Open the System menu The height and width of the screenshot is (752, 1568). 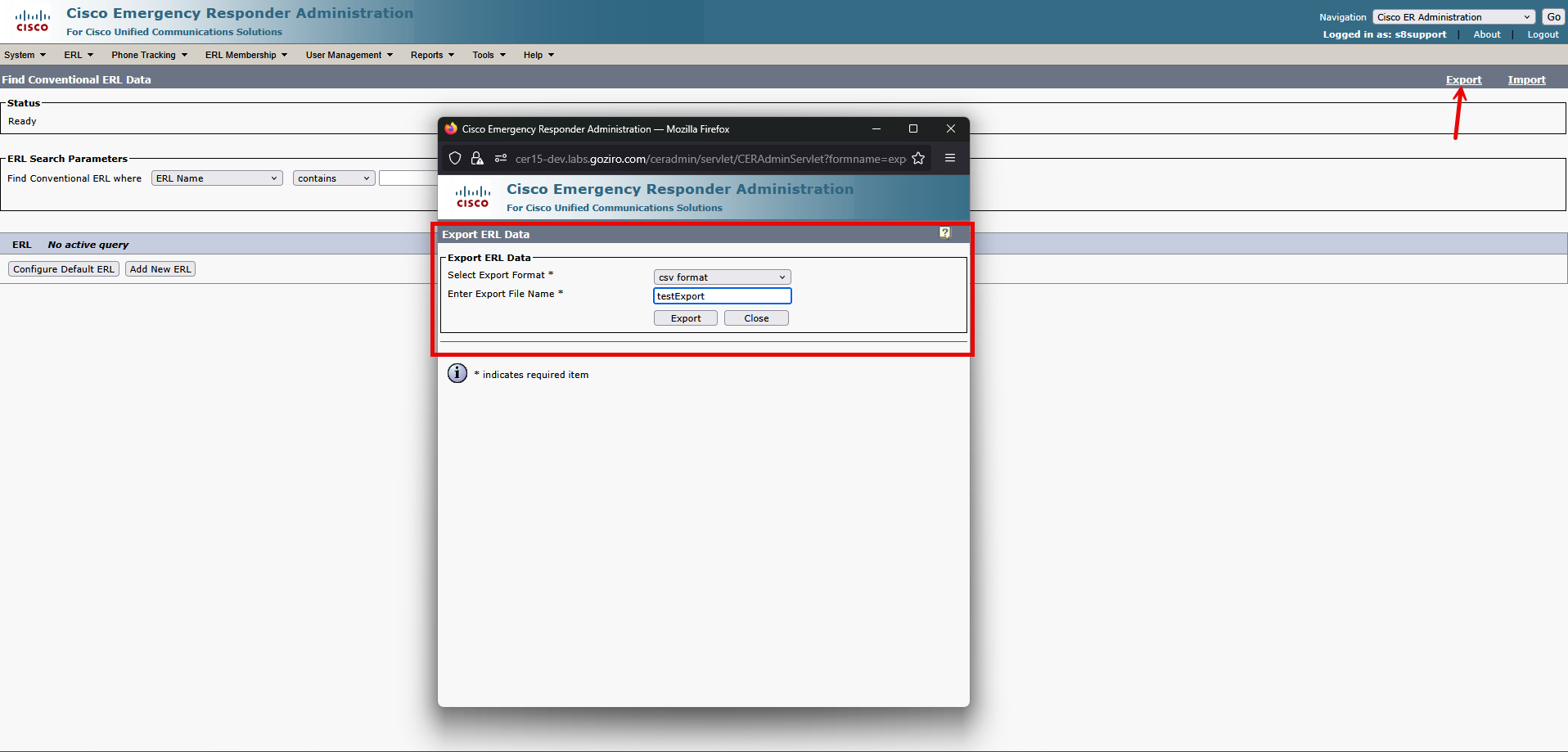coord(25,55)
